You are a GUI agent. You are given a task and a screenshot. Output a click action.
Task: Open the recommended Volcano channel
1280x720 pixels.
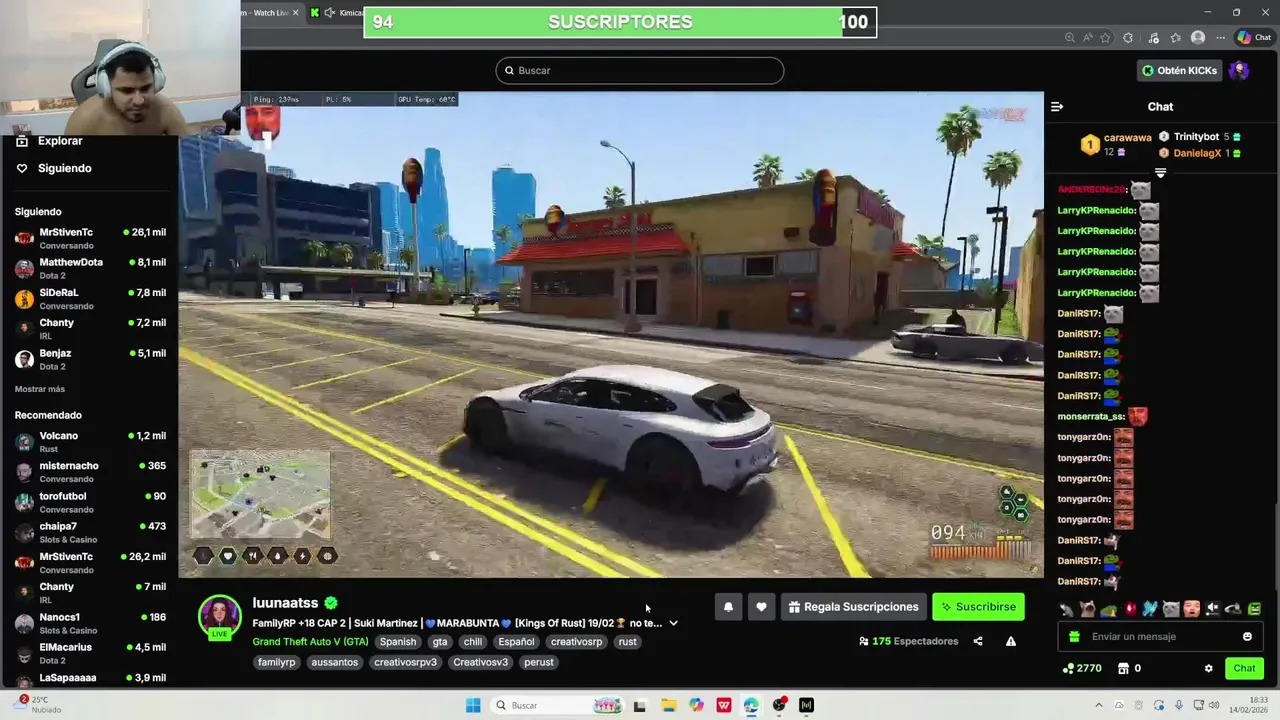(x=90, y=442)
